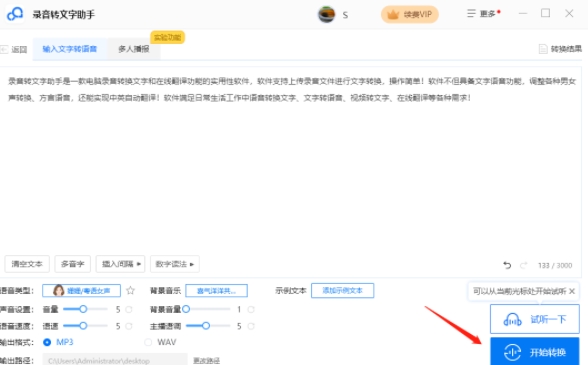This screenshot has width=588, height=365.
Task: Go back with the 返回 arrow
Action: pos(14,49)
